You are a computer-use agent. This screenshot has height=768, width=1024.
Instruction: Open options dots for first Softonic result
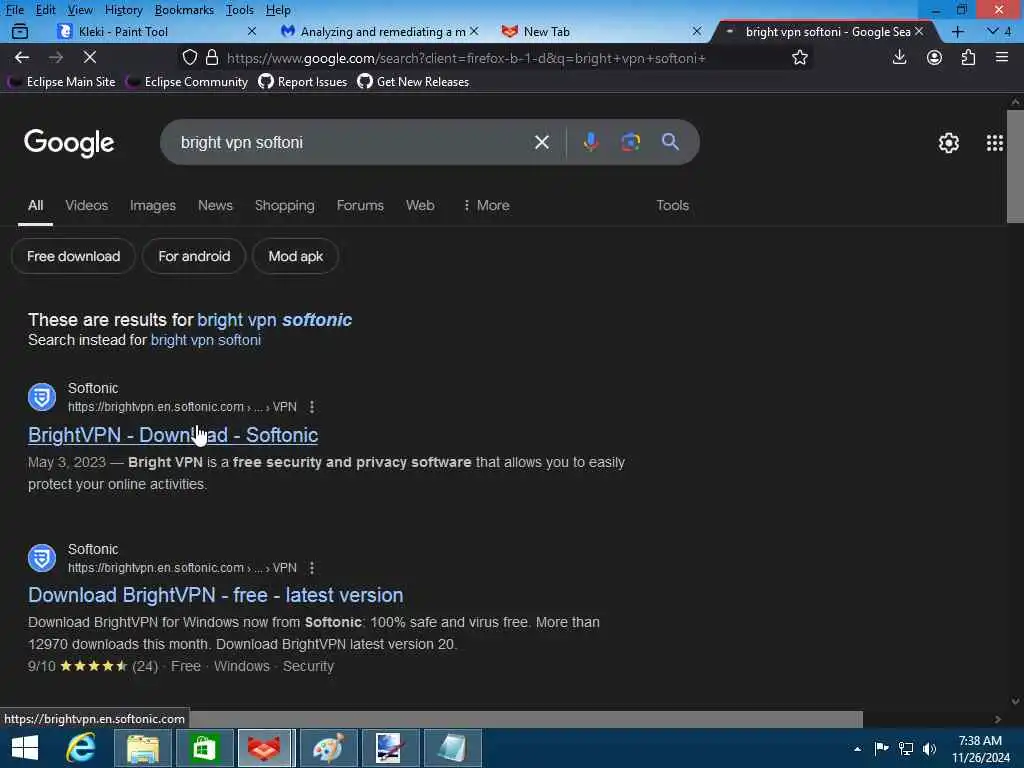point(312,407)
